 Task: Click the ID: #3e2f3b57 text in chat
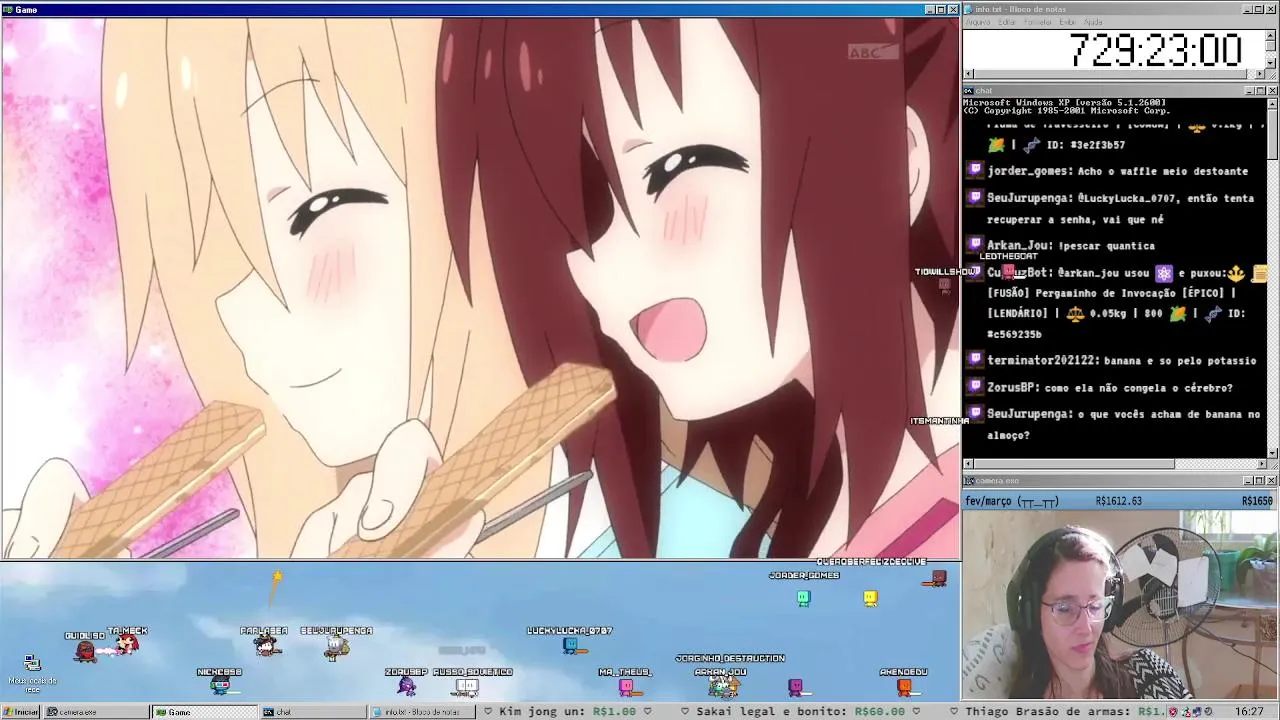pos(1086,145)
